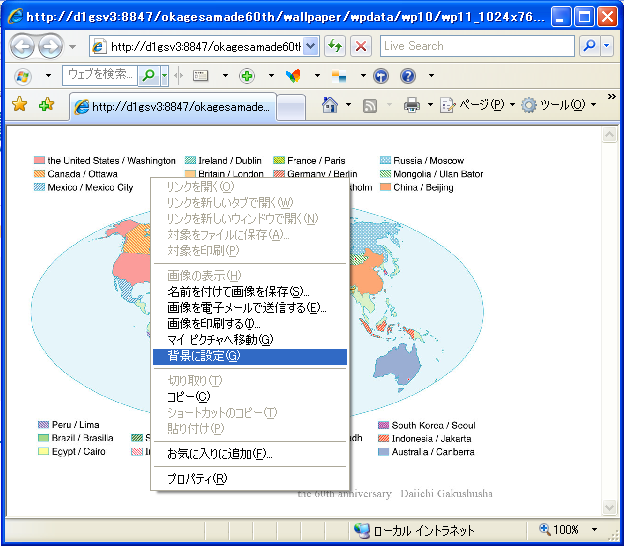
Task: Click the Home page icon
Action: click(x=329, y=105)
